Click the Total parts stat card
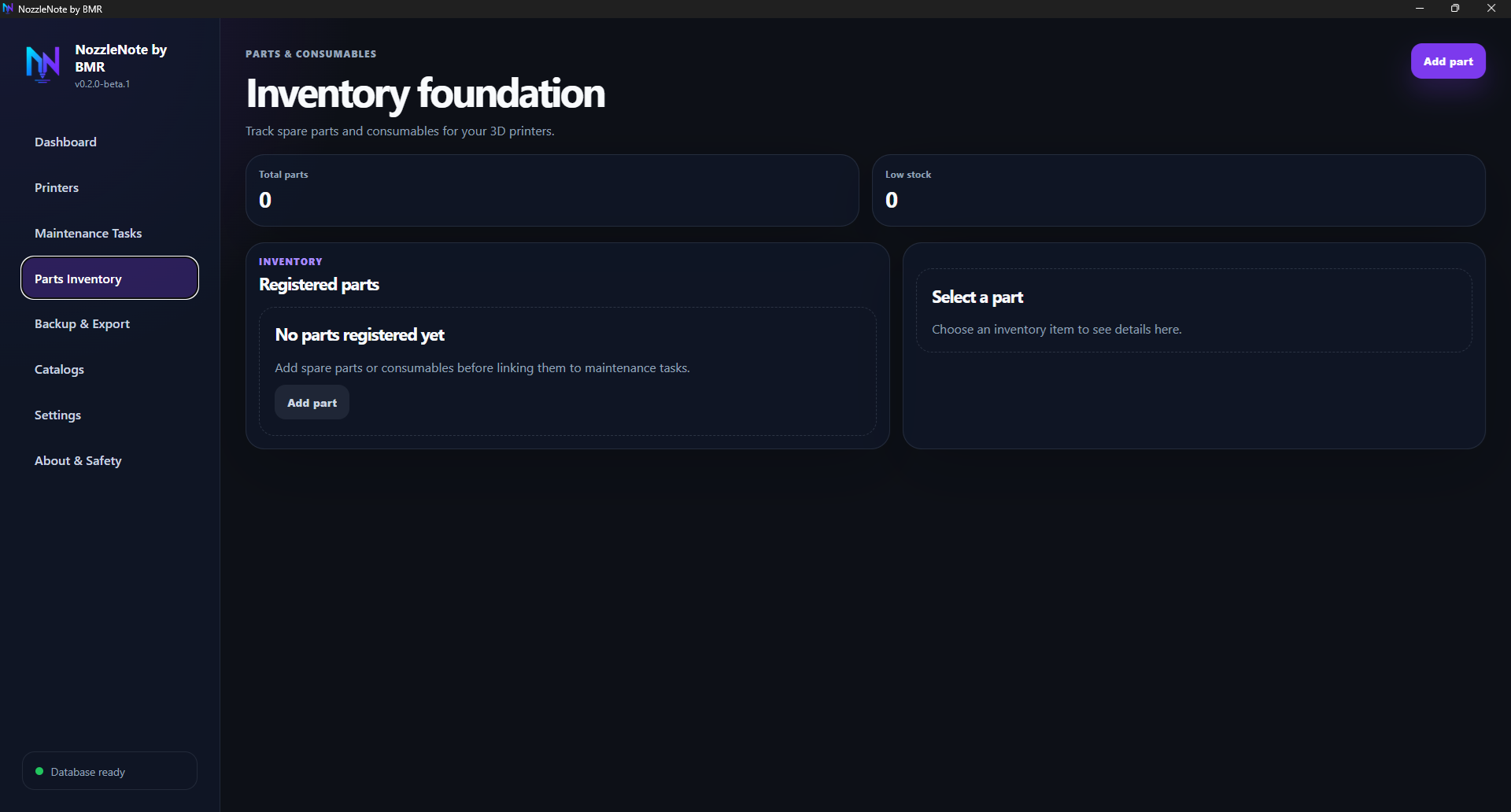The width and height of the screenshot is (1511, 812). point(552,190)
